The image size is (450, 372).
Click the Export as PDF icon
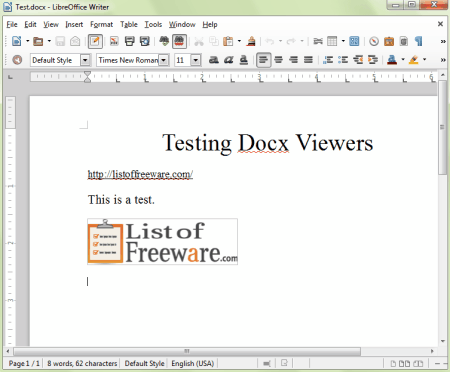click(114, 41)
